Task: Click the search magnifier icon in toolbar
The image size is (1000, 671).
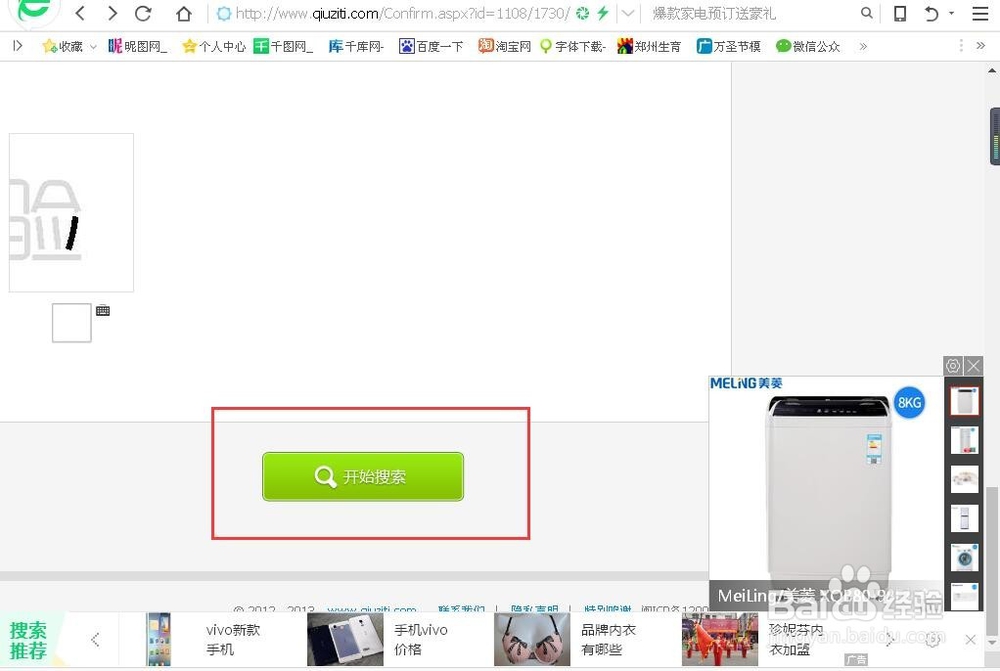Action: point(867,14)
